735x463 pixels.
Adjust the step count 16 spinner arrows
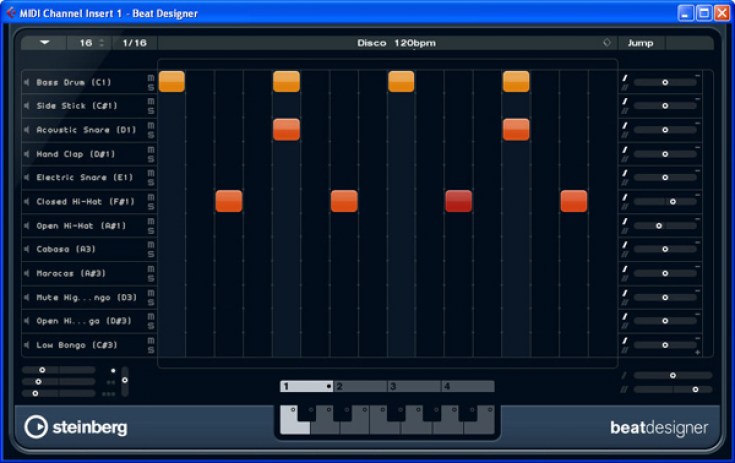(x=102, y=43)
